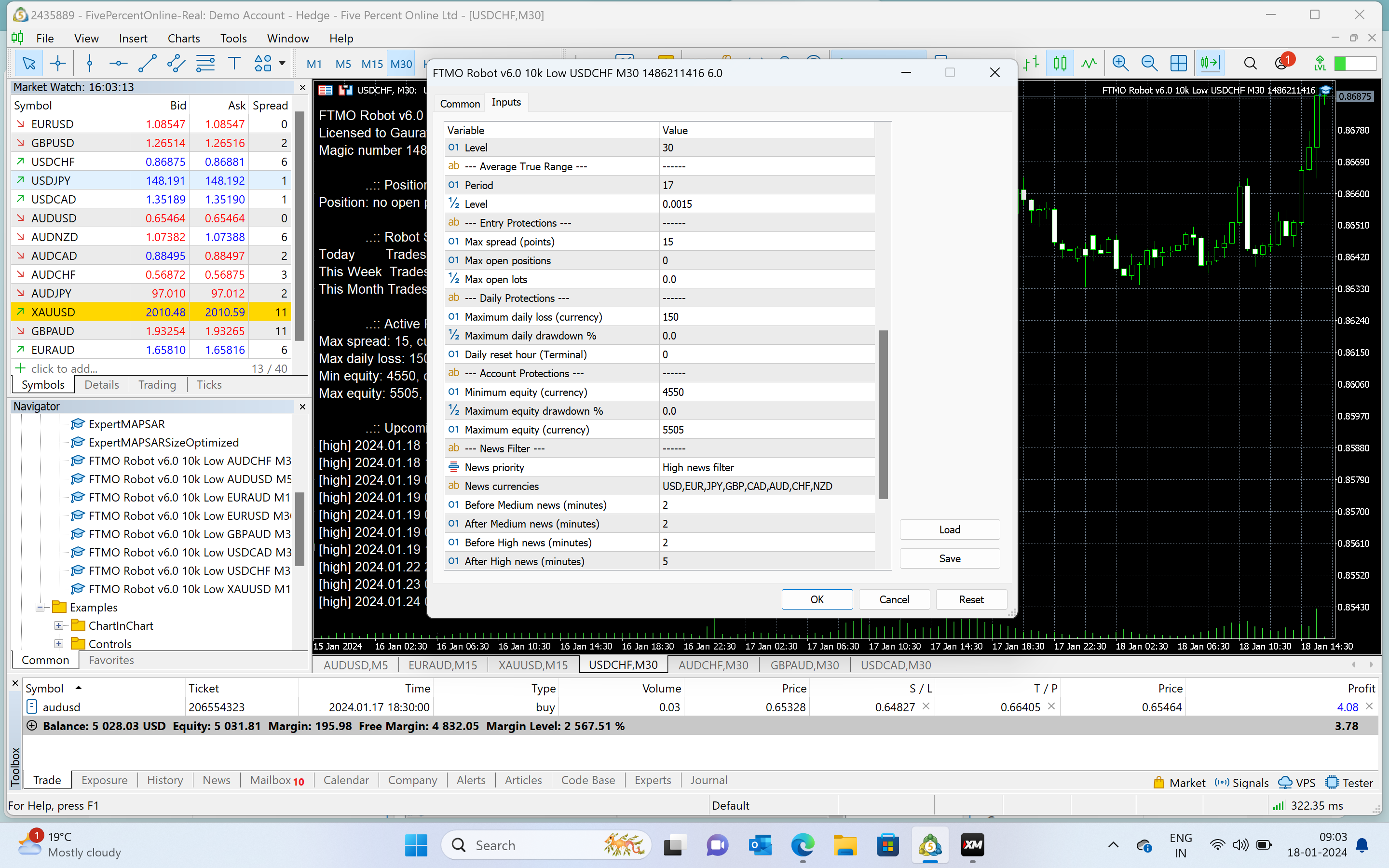Expand the Controls folder
1389x868 pixels.
(x=58, y=644)
